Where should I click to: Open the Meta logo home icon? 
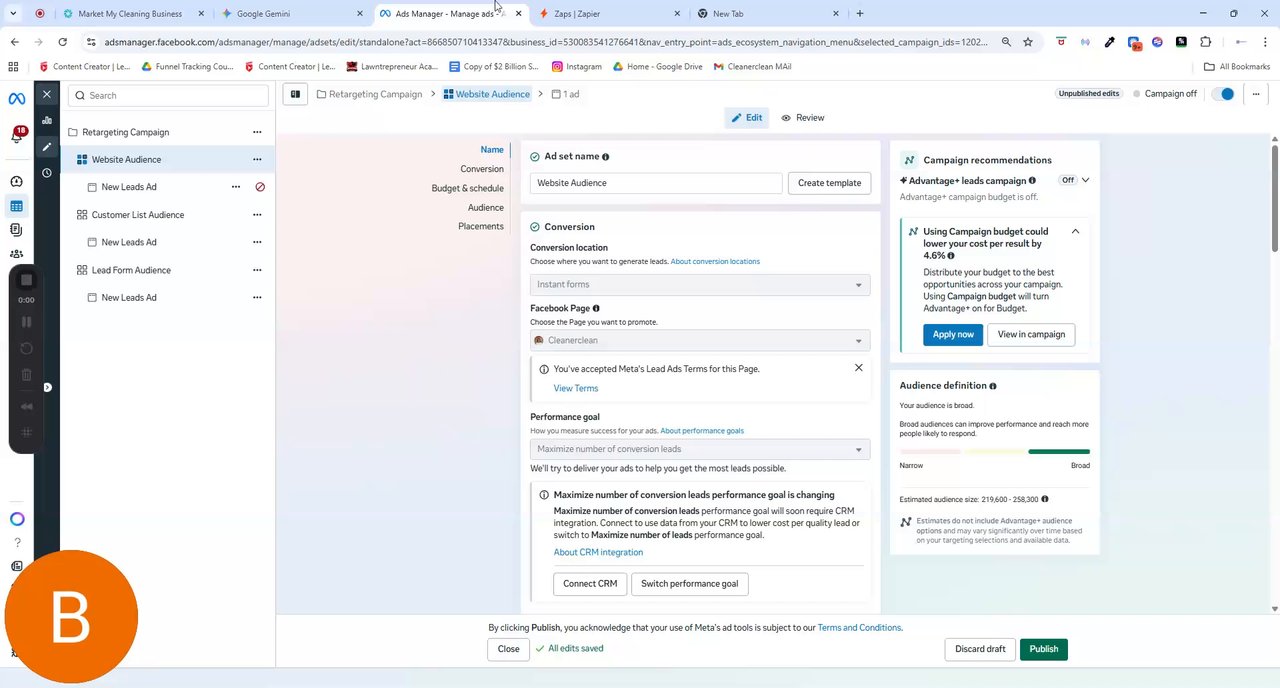[x=16, y=99]
